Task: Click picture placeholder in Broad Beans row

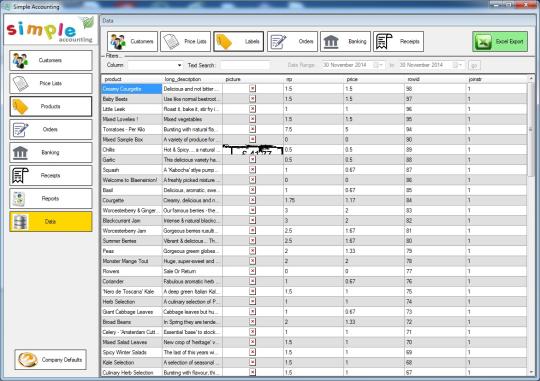Action: (252, 322)
